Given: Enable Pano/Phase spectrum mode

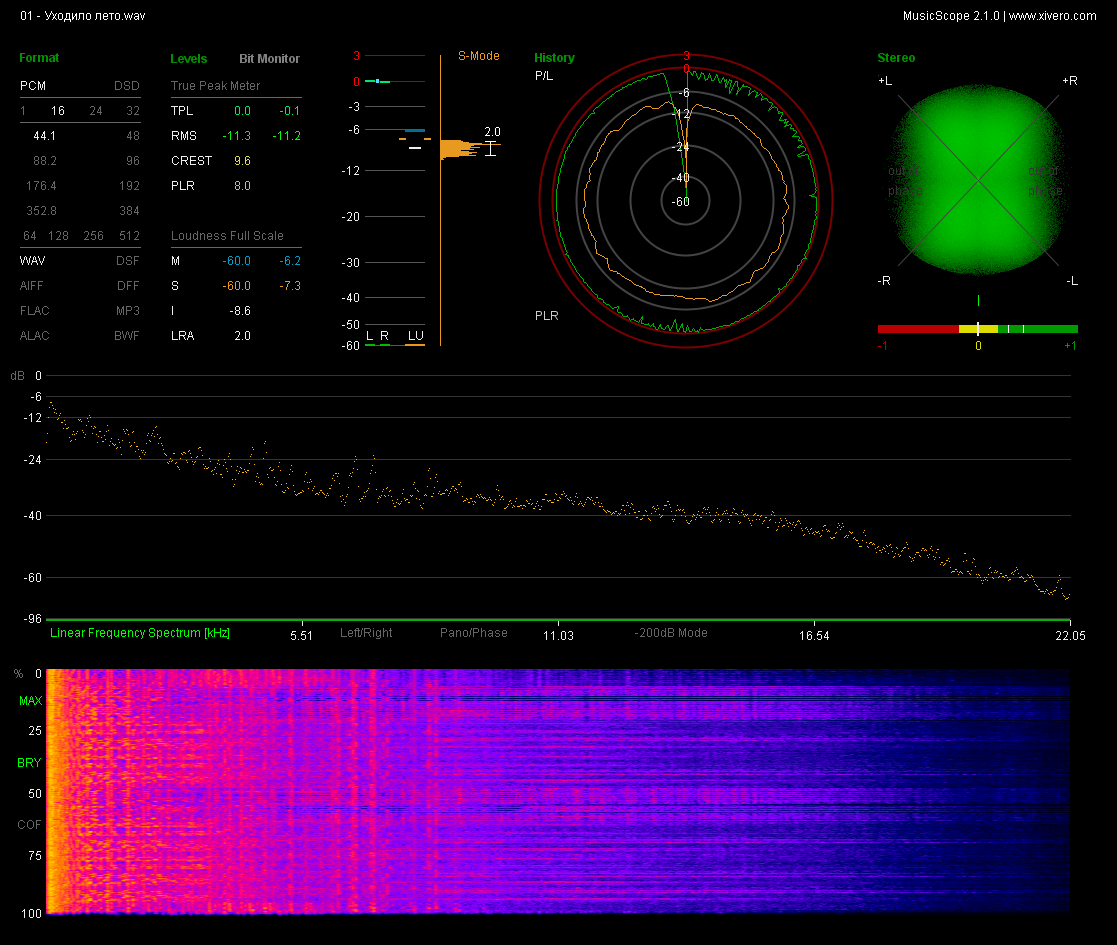Looking at the screenshot, I should (x=474, y=632).
